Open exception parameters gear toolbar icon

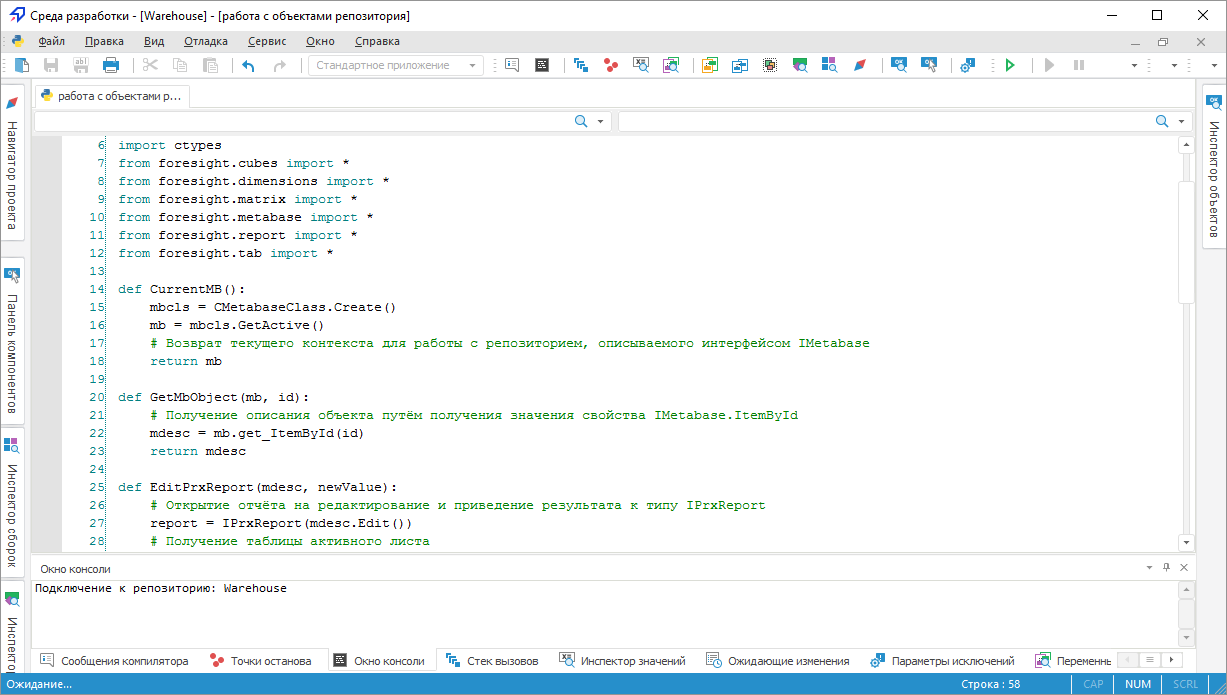click(967, 65)
